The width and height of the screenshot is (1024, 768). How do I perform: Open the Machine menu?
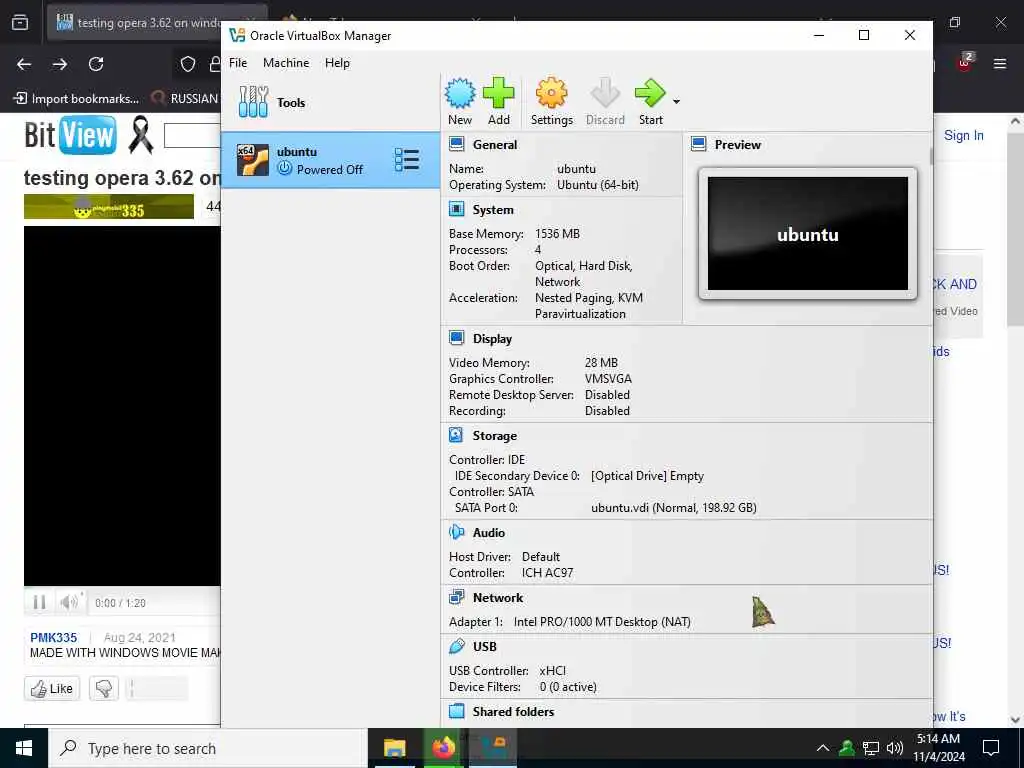point(286,63)
